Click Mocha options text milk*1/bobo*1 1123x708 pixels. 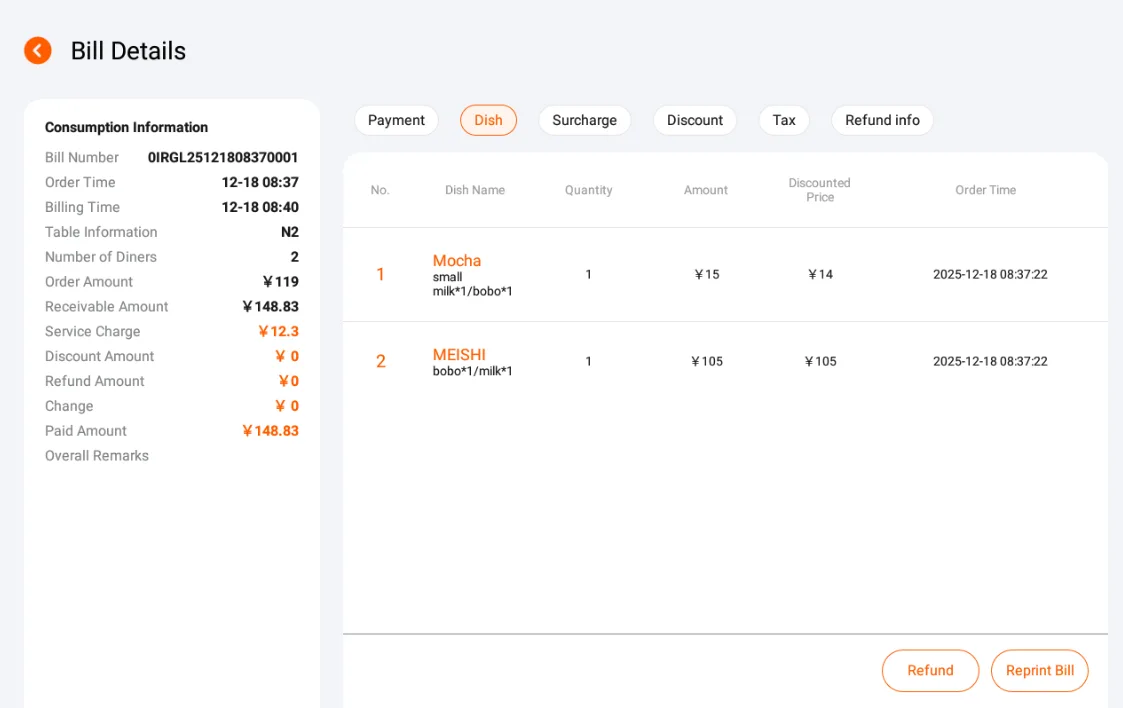pyautogui.click(x=473, y=291)
